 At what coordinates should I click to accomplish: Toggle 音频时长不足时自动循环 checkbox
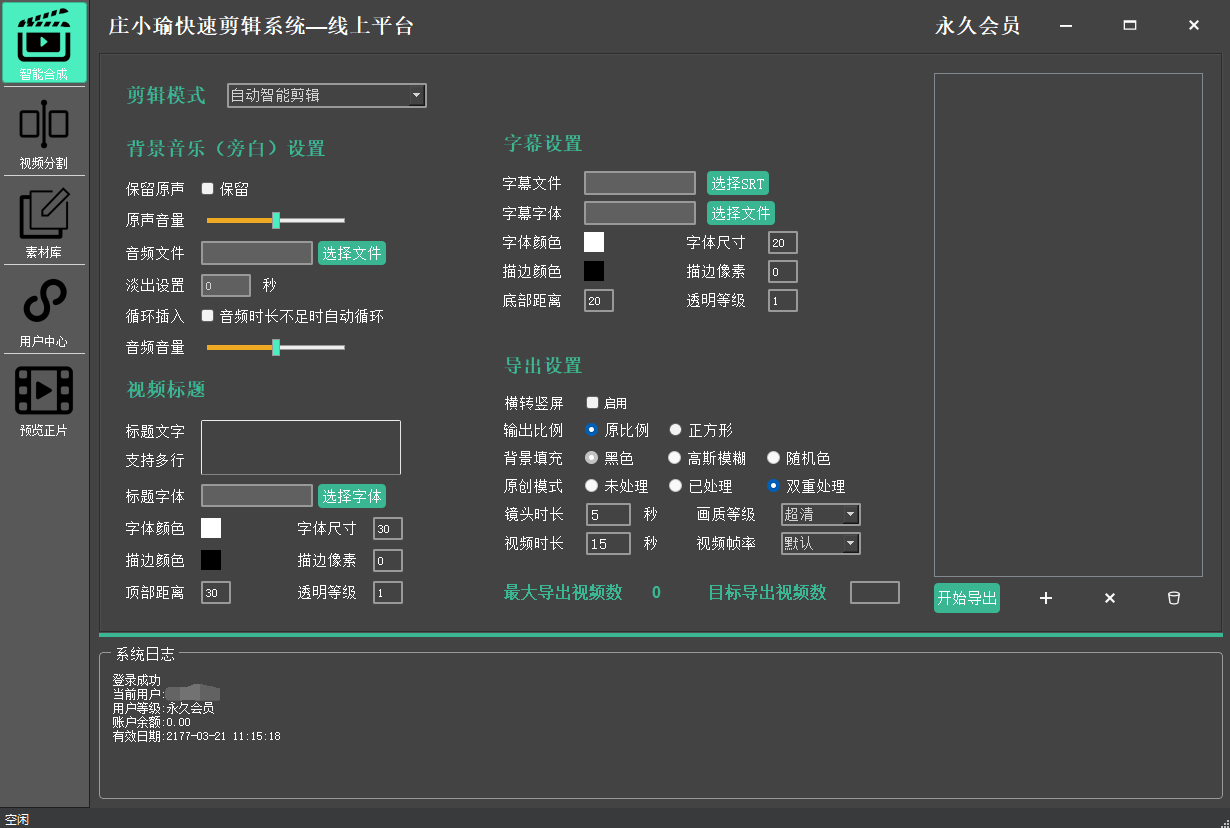coord(208,316)
